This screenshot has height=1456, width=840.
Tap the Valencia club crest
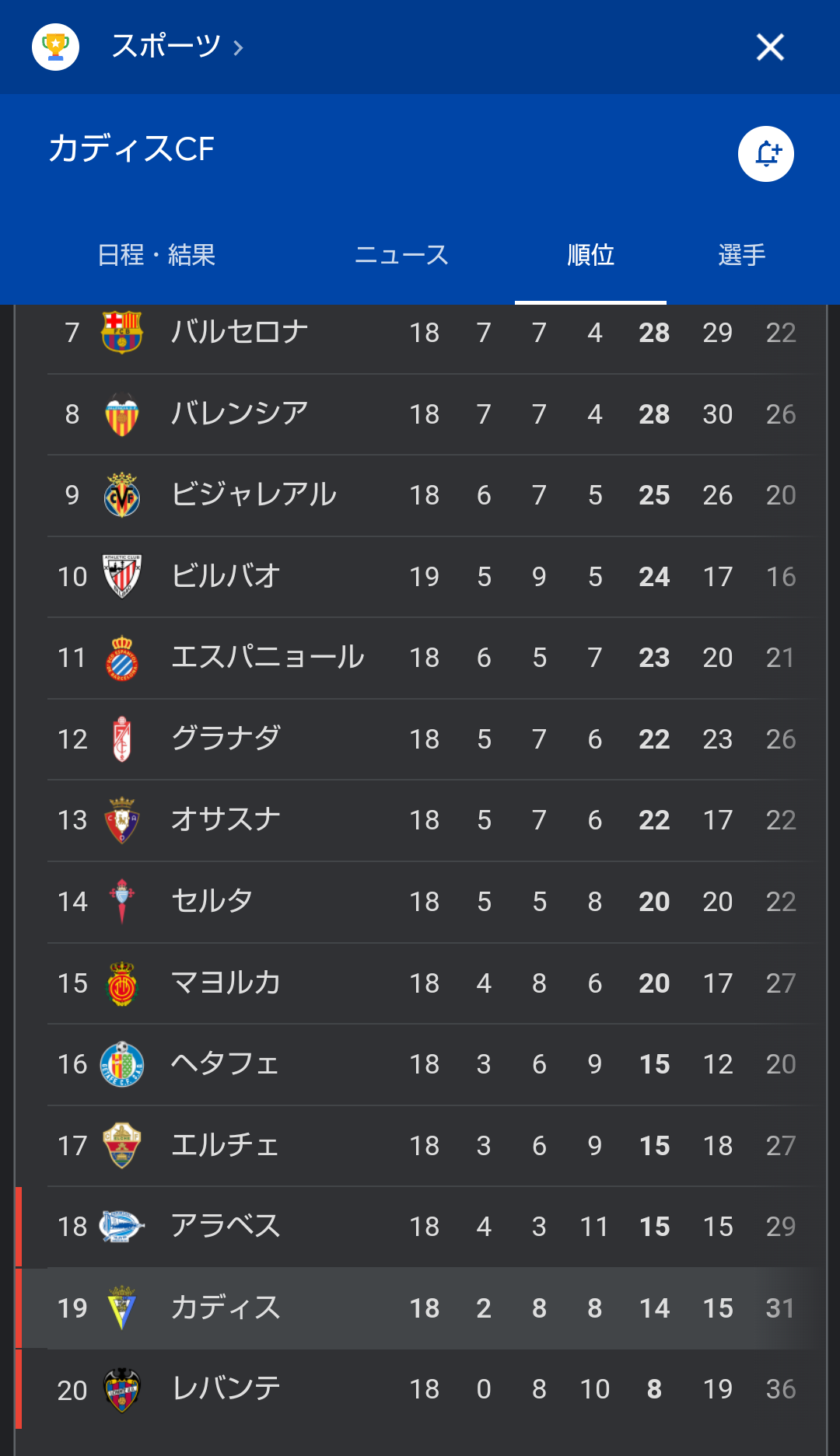click(122, 414)
